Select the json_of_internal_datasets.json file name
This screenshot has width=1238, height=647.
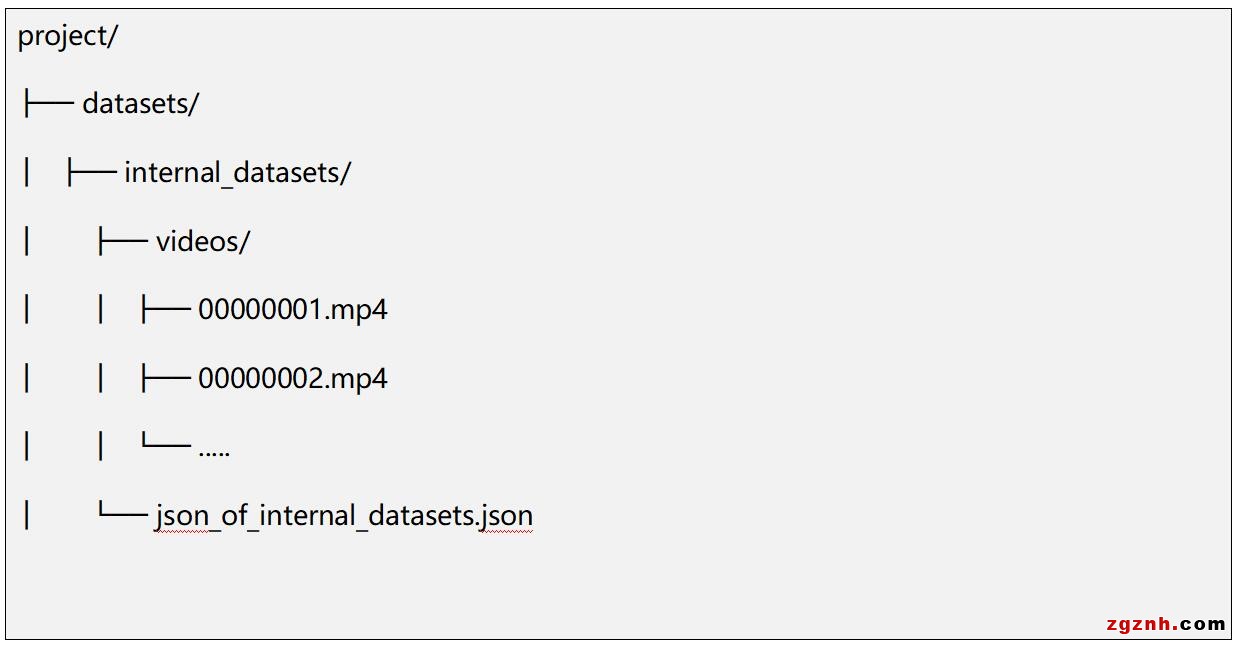point(343,517)
